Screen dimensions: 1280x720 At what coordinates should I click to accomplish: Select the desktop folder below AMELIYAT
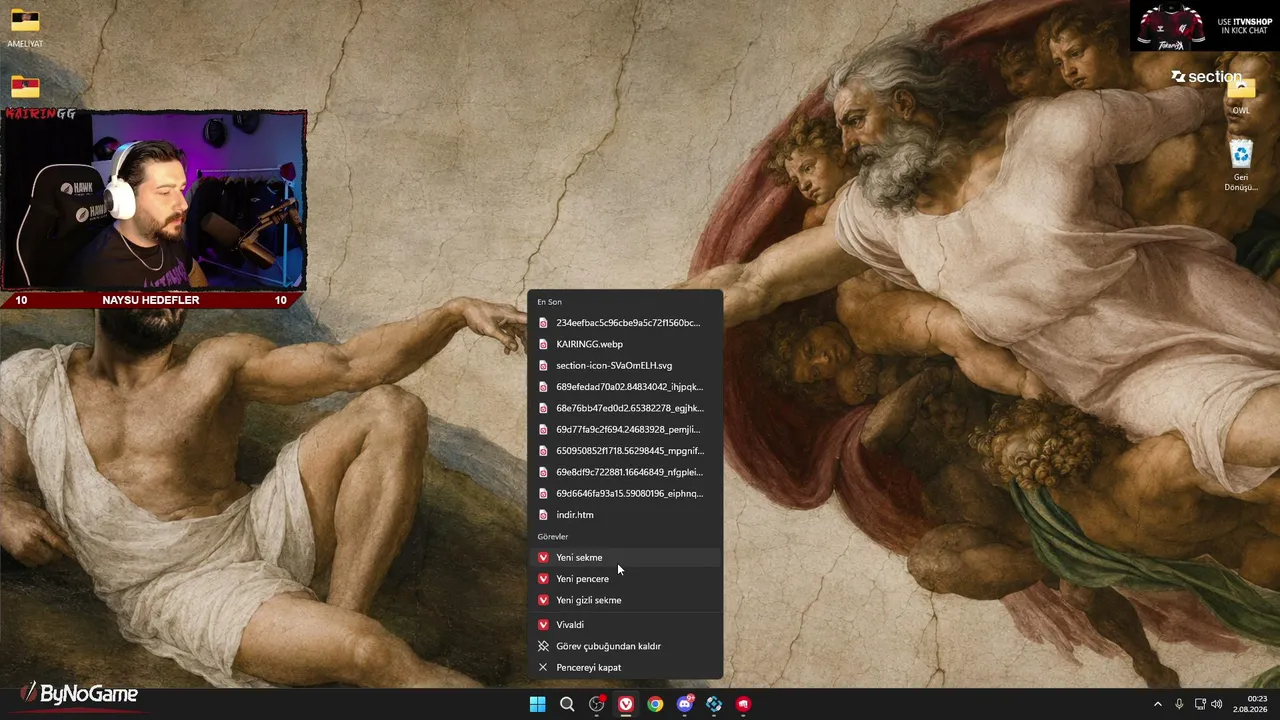(25, 87)
